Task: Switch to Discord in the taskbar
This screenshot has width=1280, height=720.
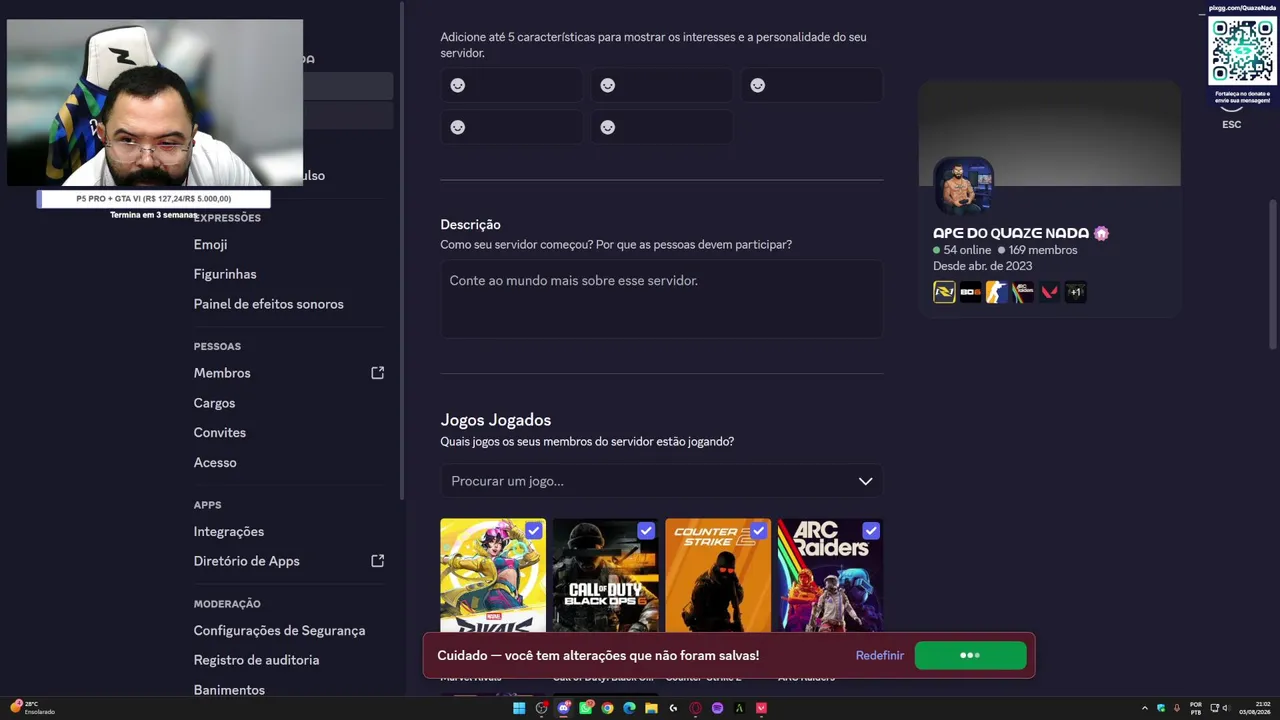Action: click(563, 708)
